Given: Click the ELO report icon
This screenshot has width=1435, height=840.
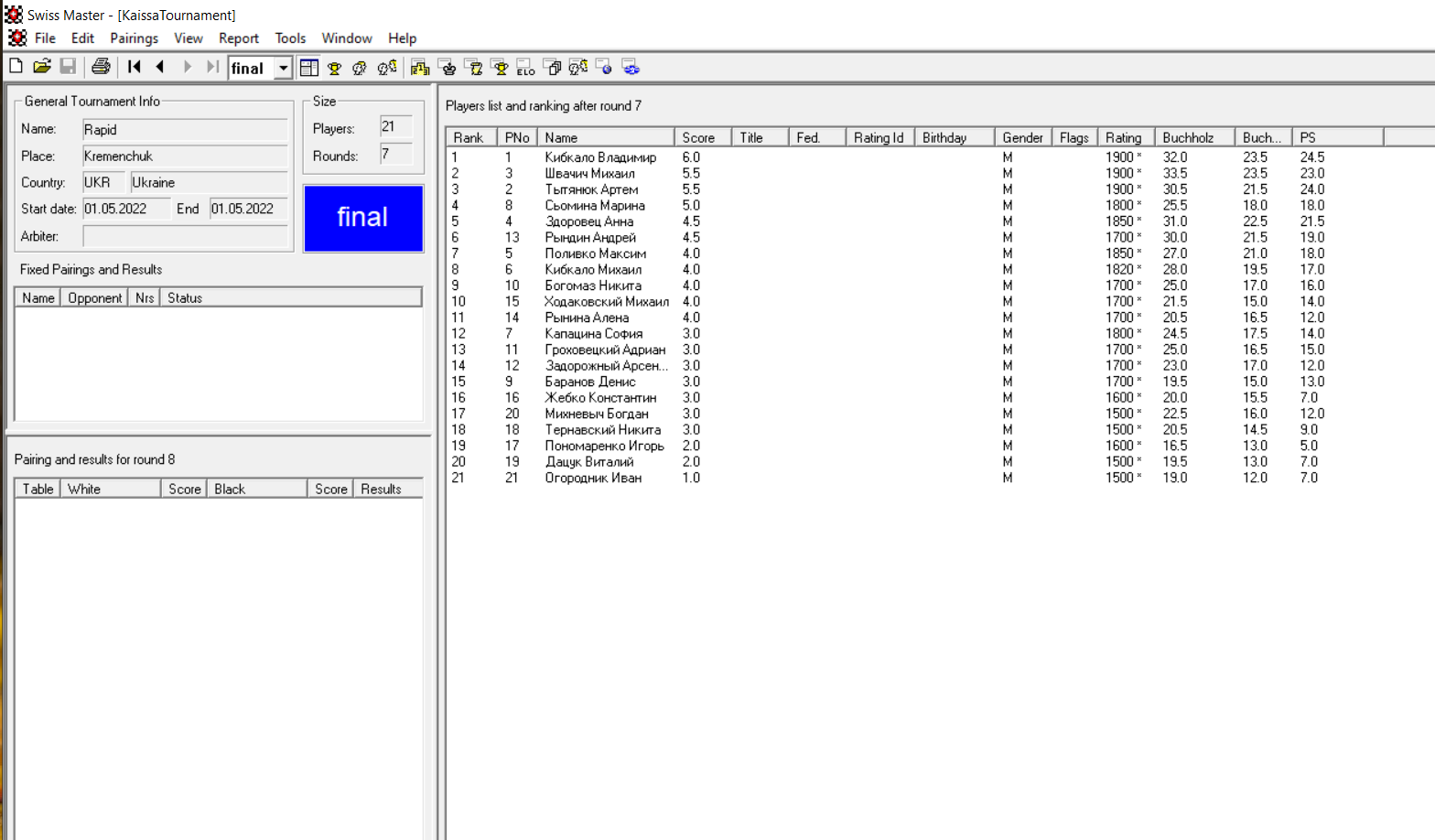Looking at the screenshot, I should [525, 68].
